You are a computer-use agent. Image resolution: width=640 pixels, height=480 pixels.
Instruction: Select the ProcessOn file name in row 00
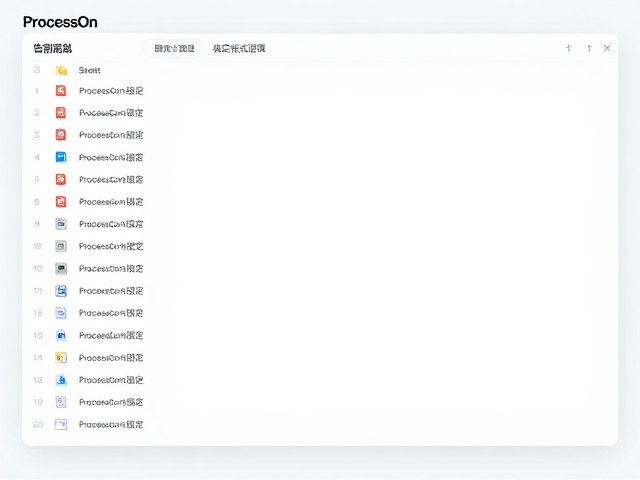pos(111,424)
